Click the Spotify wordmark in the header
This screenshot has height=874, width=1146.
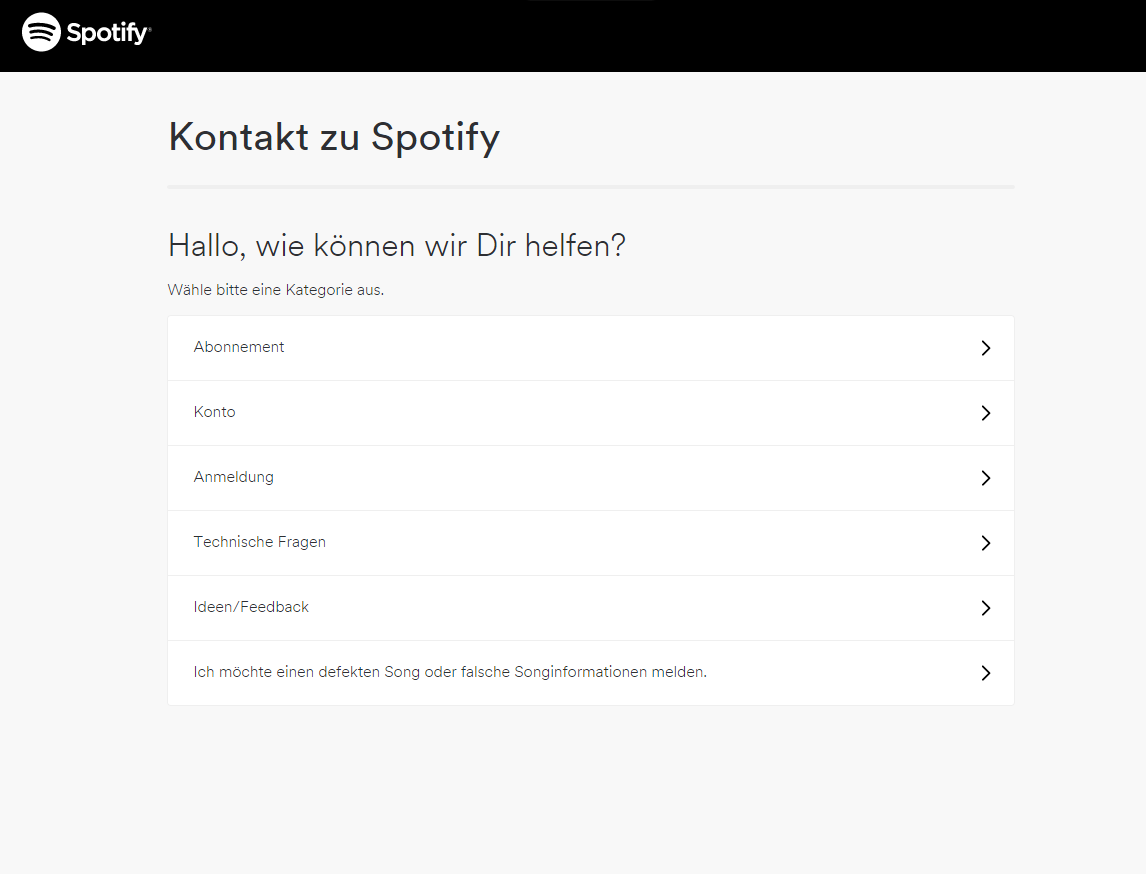pos(109,33)
